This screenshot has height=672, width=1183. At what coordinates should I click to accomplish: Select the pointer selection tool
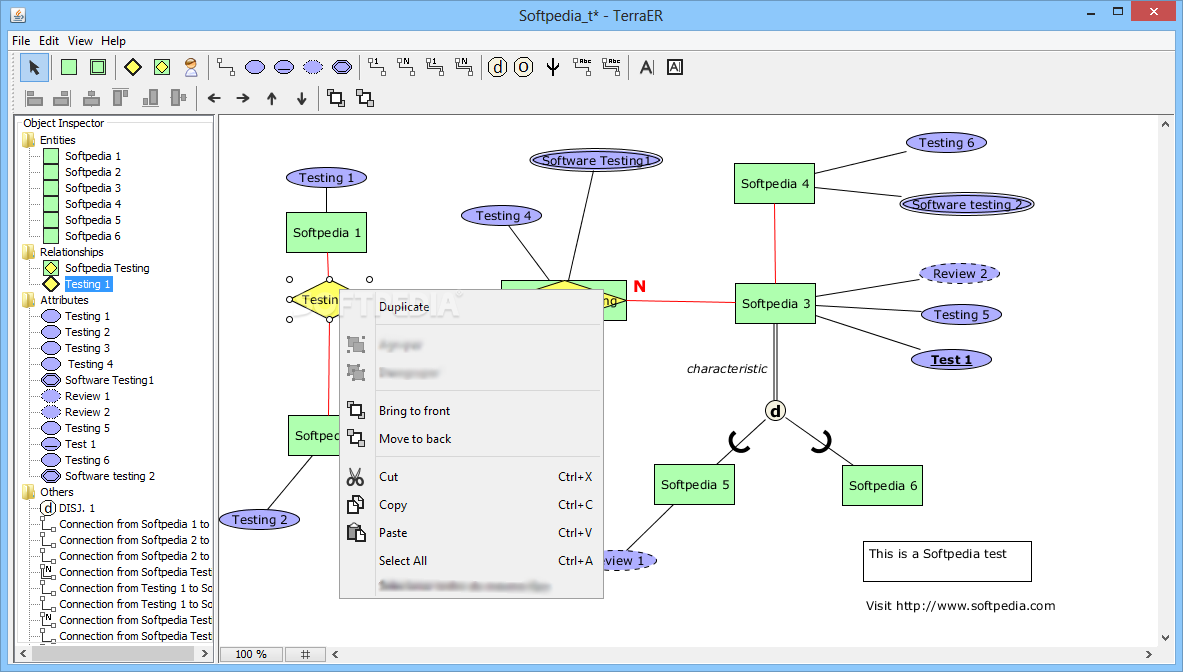point(34,67)
